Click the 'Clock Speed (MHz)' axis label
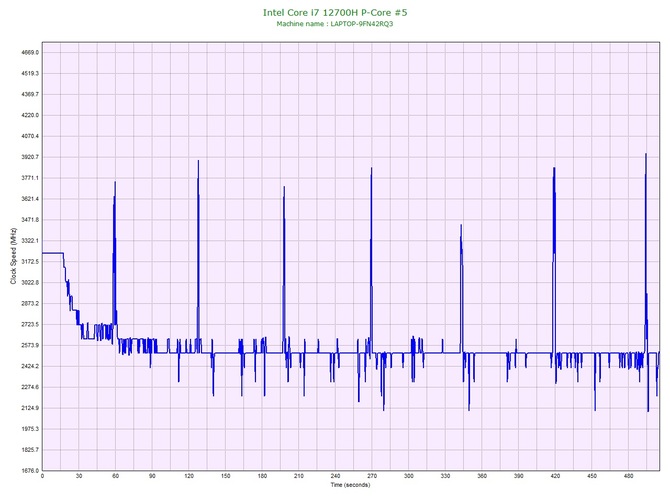The height and width of the screenshot is (502, 670). click(x=14, y=256)
